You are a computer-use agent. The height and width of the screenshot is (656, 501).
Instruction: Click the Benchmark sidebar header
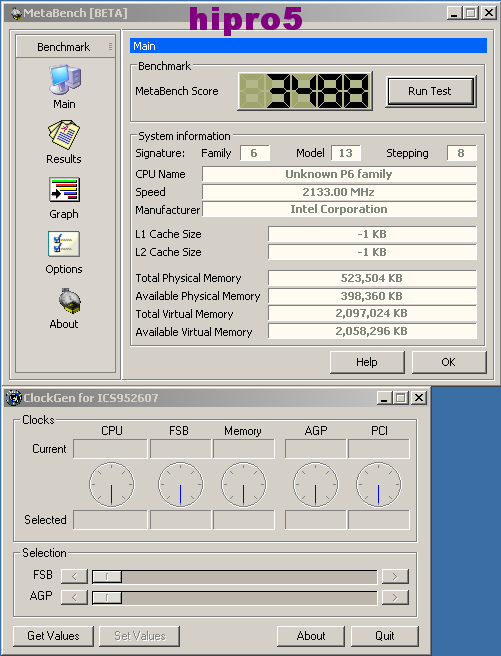pos(65,46)
